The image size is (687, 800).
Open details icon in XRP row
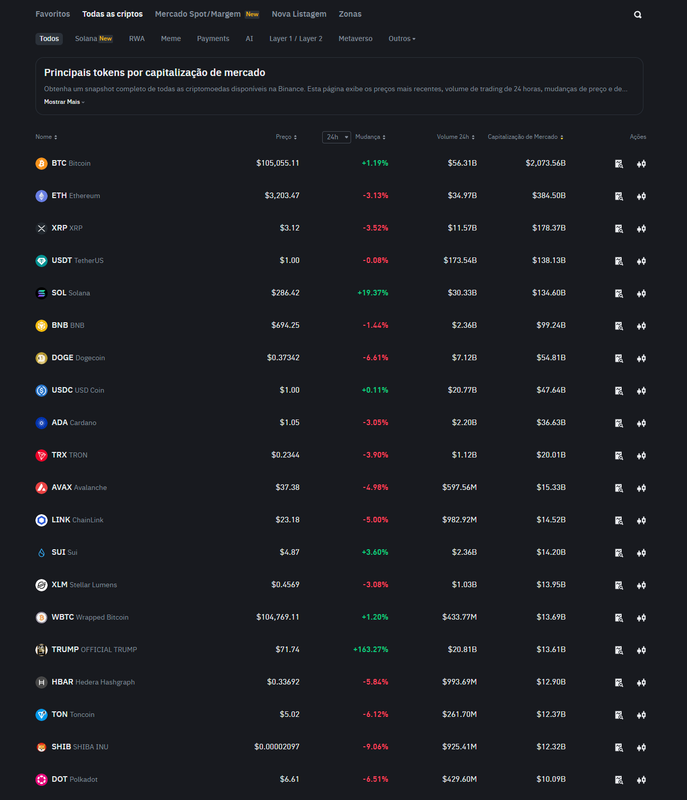pyautogui.click(x=619, y=229)
